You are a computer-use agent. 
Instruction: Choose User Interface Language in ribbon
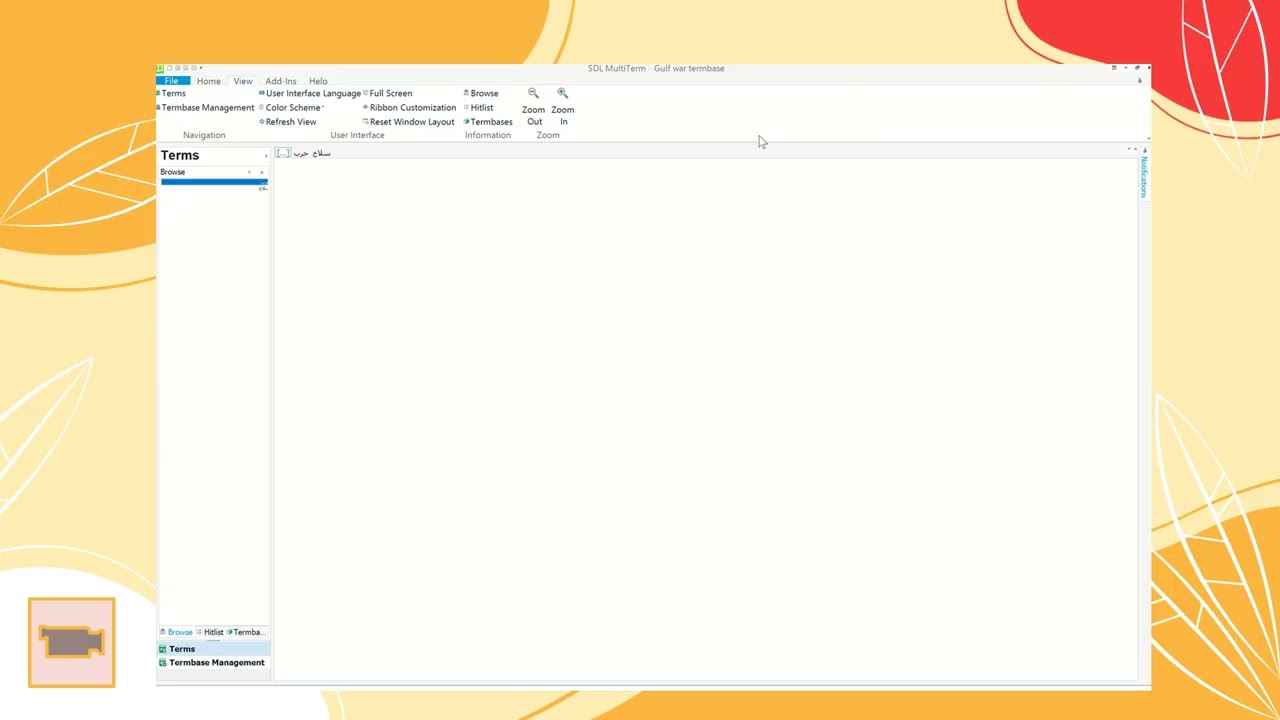[310, 93]
